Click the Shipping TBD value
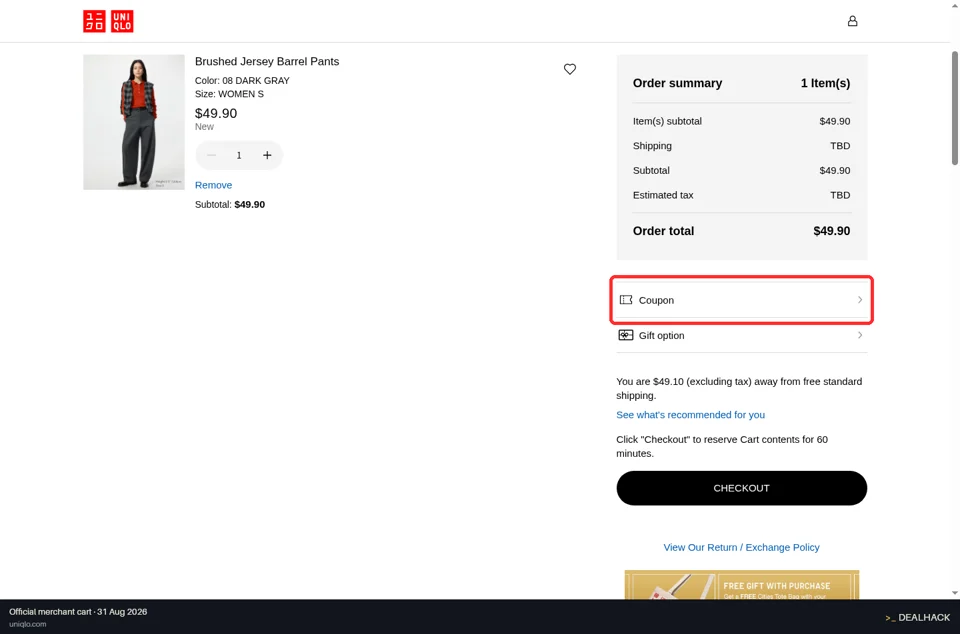Viewport: 960px width, 634px height. point(840,146)
